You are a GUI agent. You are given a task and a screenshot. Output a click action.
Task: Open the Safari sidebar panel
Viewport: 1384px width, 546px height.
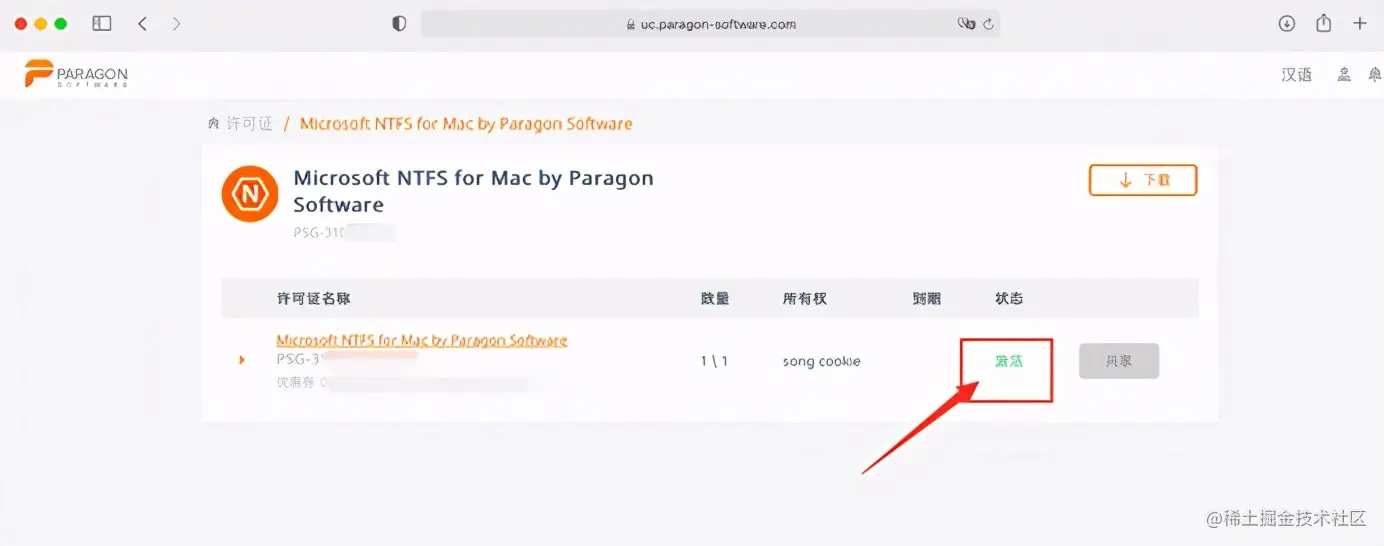coord(102,23)
